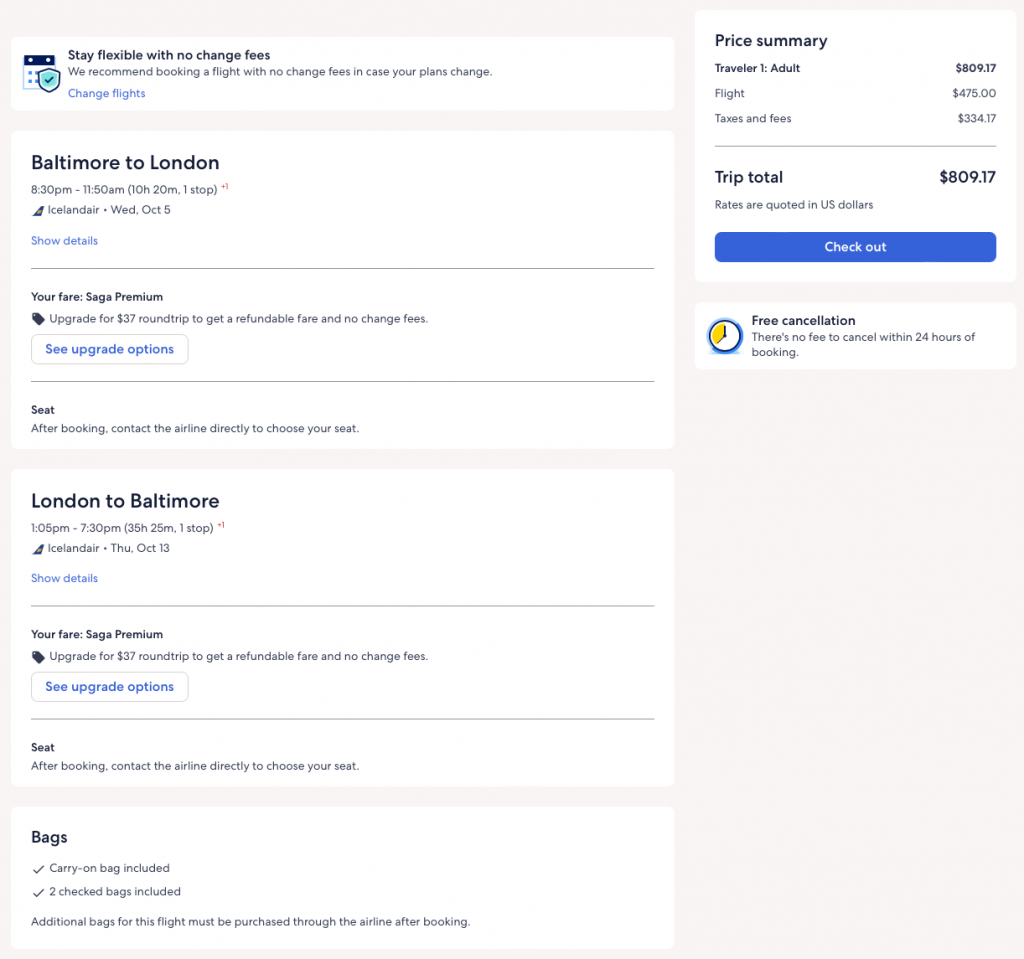Click Icelandair logo on Baltimore to London flight
The height and width of the screenshot is (959, 1024).
38,211
